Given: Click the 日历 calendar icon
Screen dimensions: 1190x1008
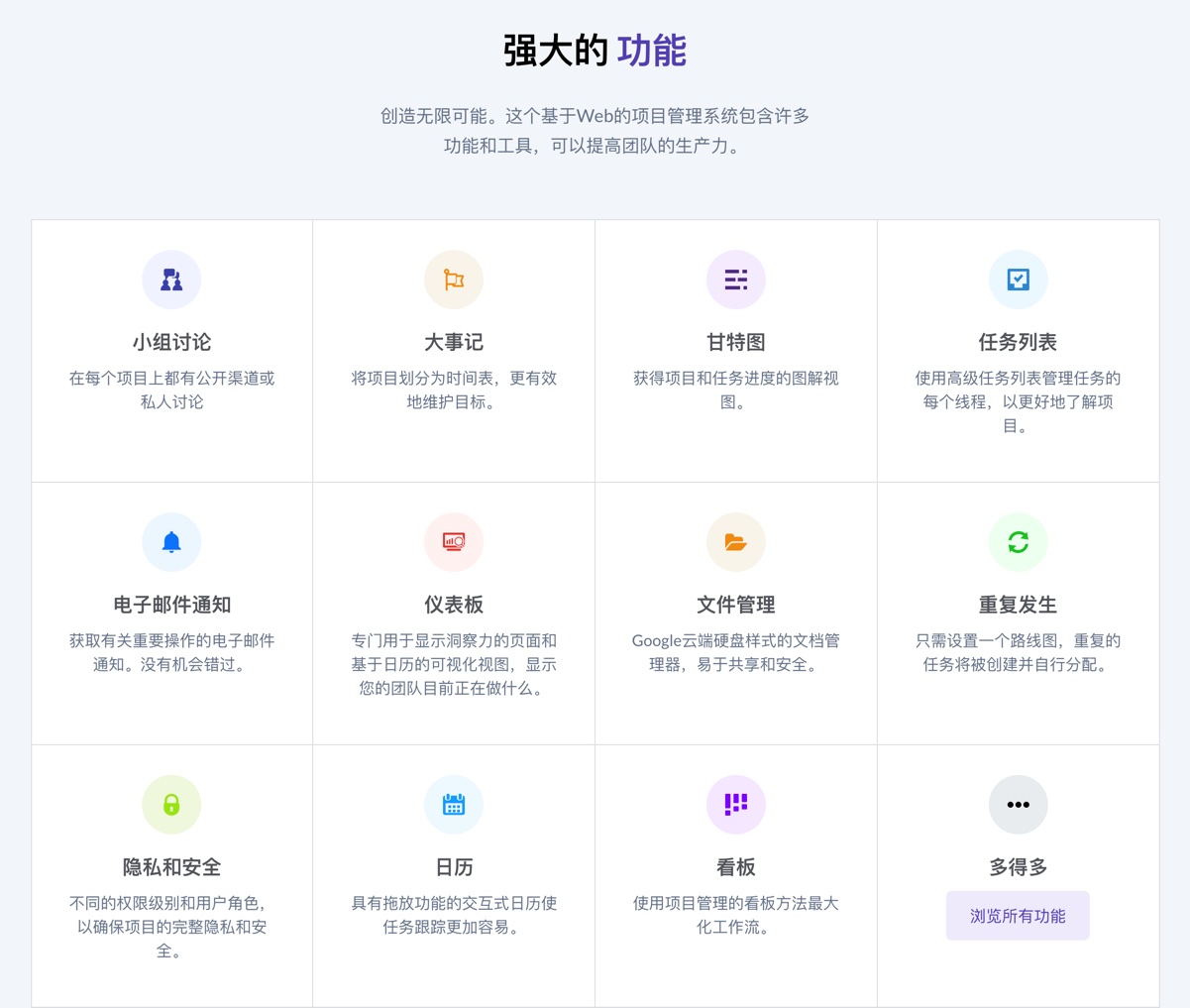Looking at the screenshot, I should (x=454, y=805).
